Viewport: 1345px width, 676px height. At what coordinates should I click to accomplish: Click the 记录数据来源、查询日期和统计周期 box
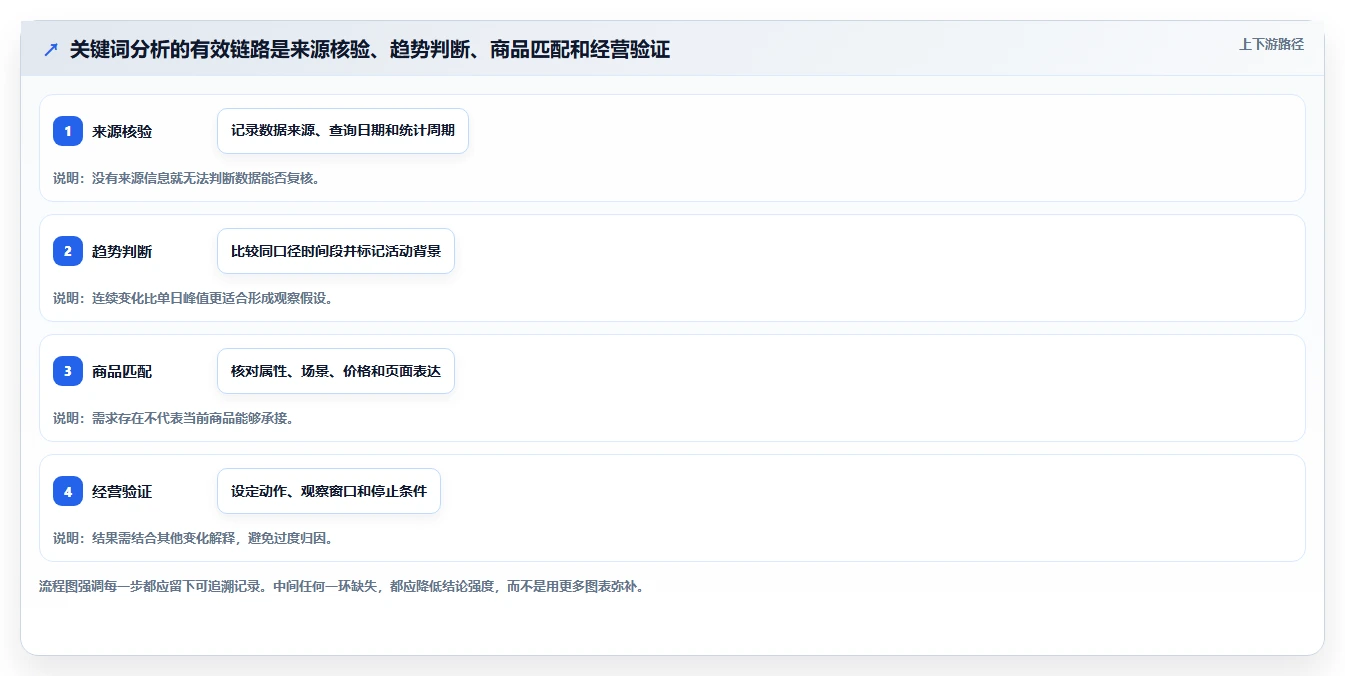(343, 131)
